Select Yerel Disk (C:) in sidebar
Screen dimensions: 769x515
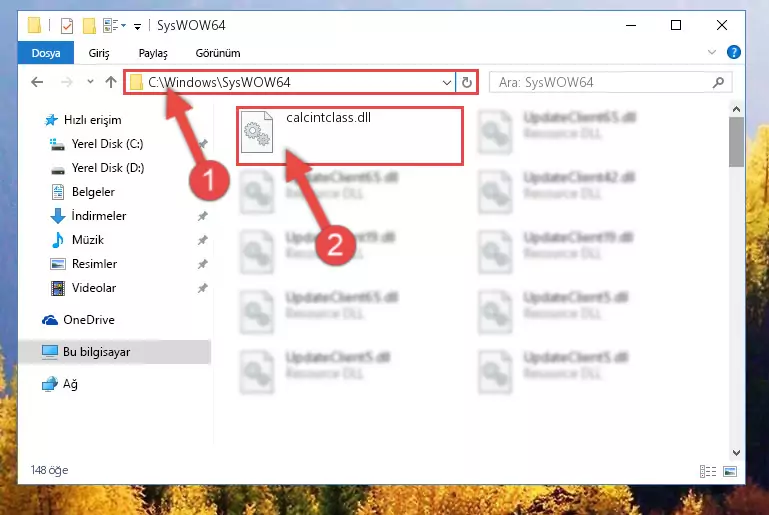click(x=107, y=144)
